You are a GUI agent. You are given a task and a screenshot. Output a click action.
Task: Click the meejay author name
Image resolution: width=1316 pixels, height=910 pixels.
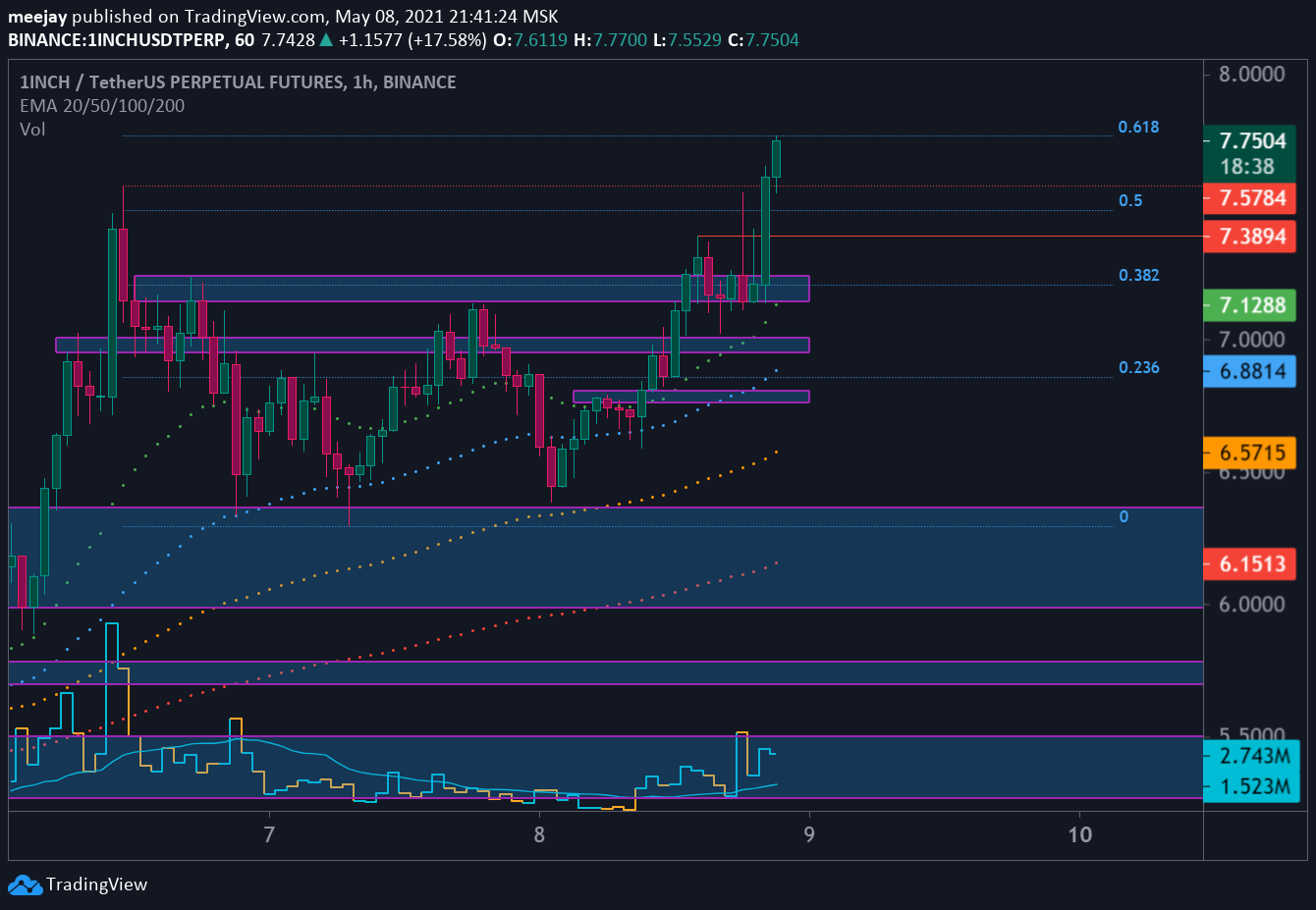tap(37, 17)
